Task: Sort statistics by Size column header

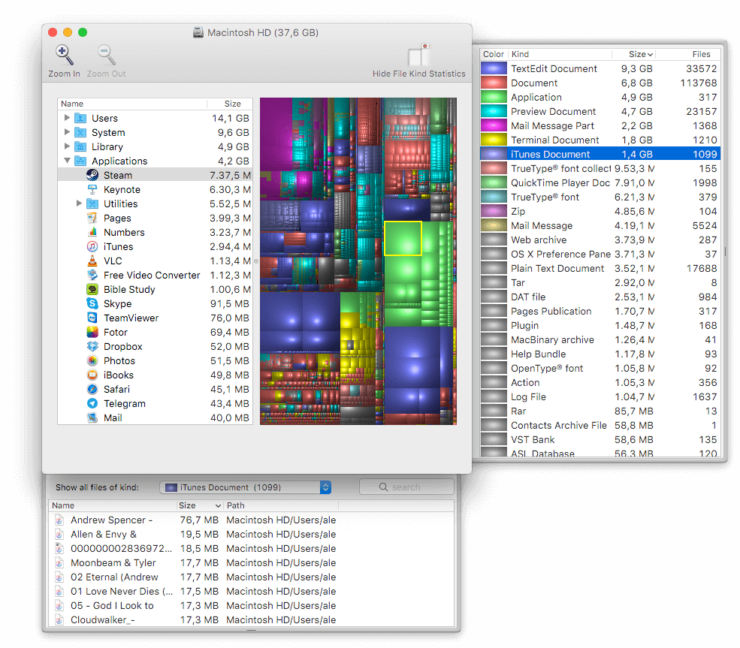Action: (x=633, y=54)
